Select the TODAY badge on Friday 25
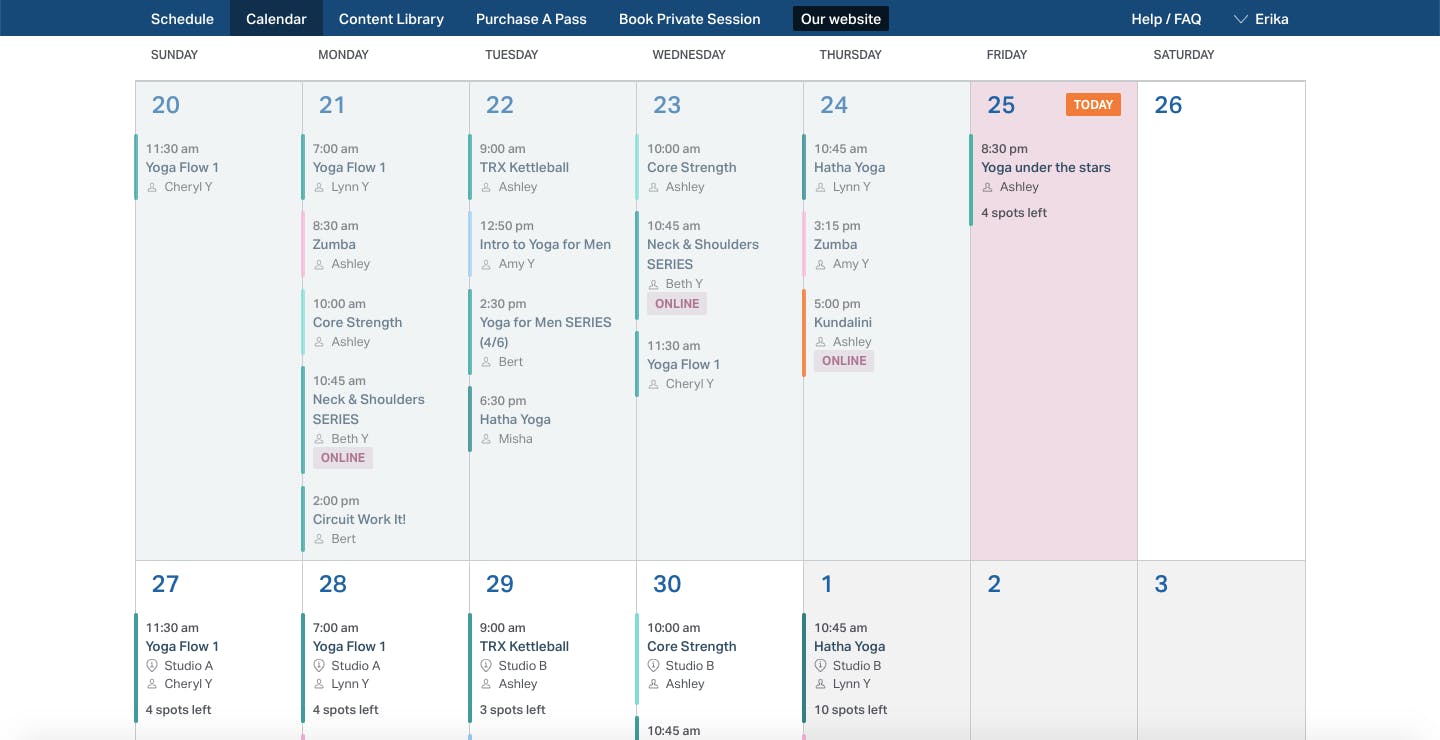1440x740 pixels. (x=1093, y=105)
